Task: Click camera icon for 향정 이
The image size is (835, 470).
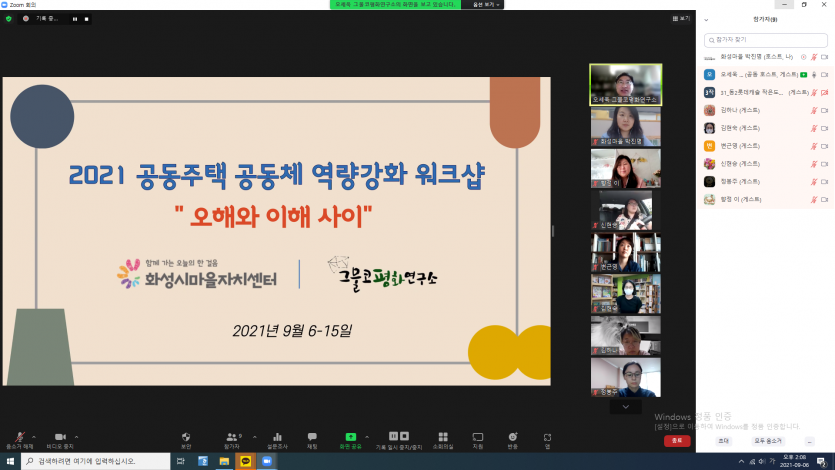Action: (824, 200)
